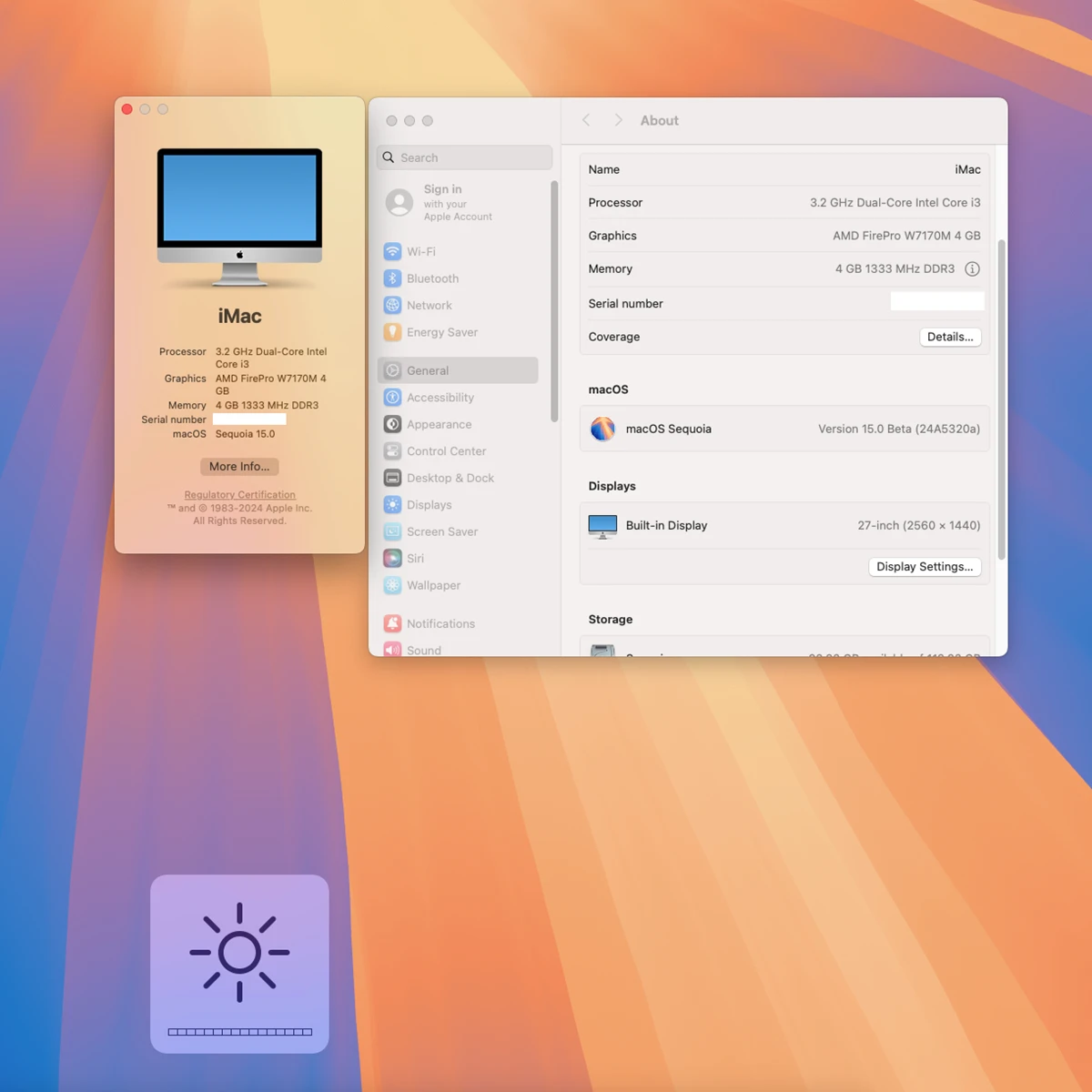This screenshot has height=1092, width=1092.
Task: Open the Regulatory Certification link
Action: (239, 495)
